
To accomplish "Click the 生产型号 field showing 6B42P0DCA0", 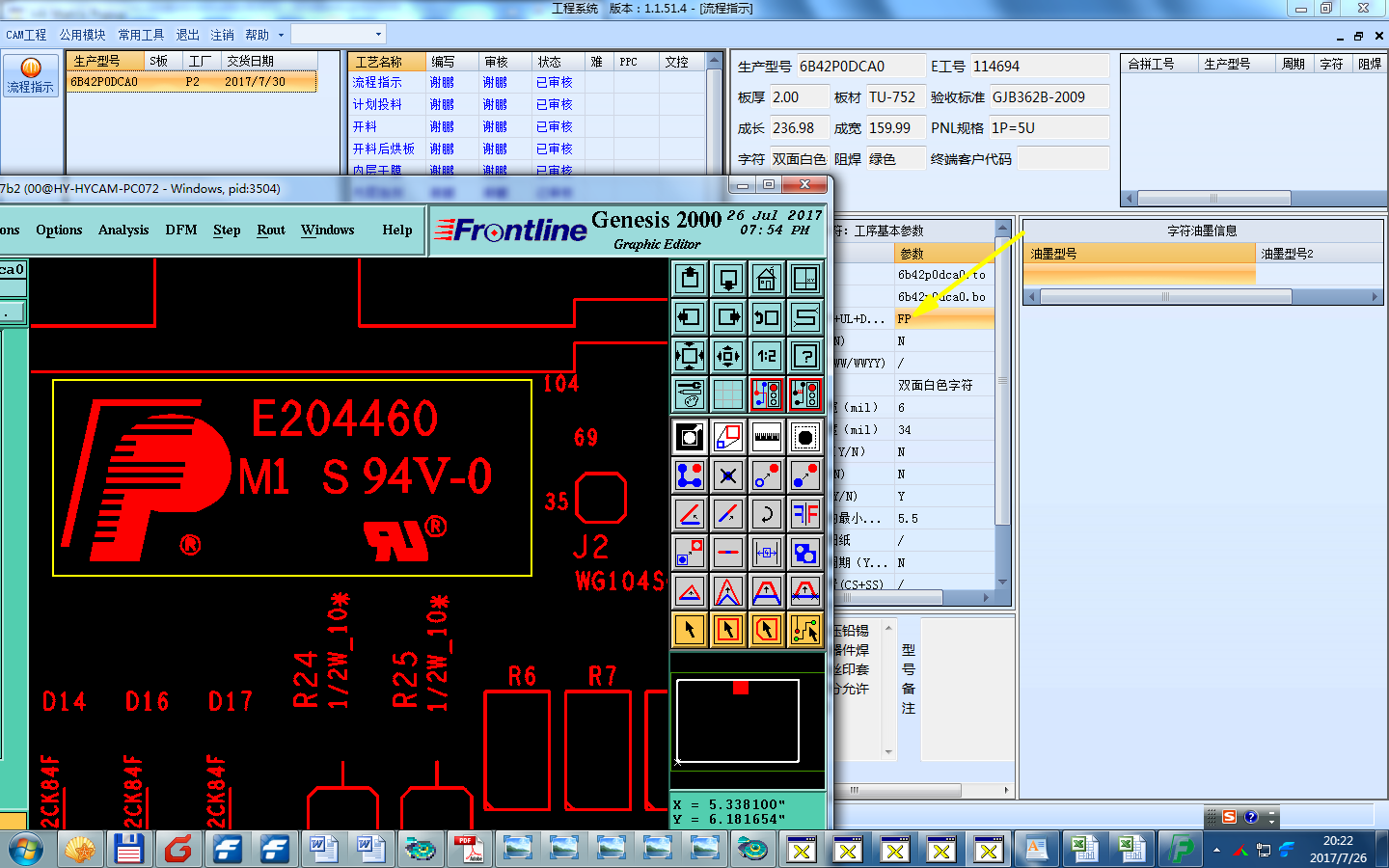I will (859, 67).
